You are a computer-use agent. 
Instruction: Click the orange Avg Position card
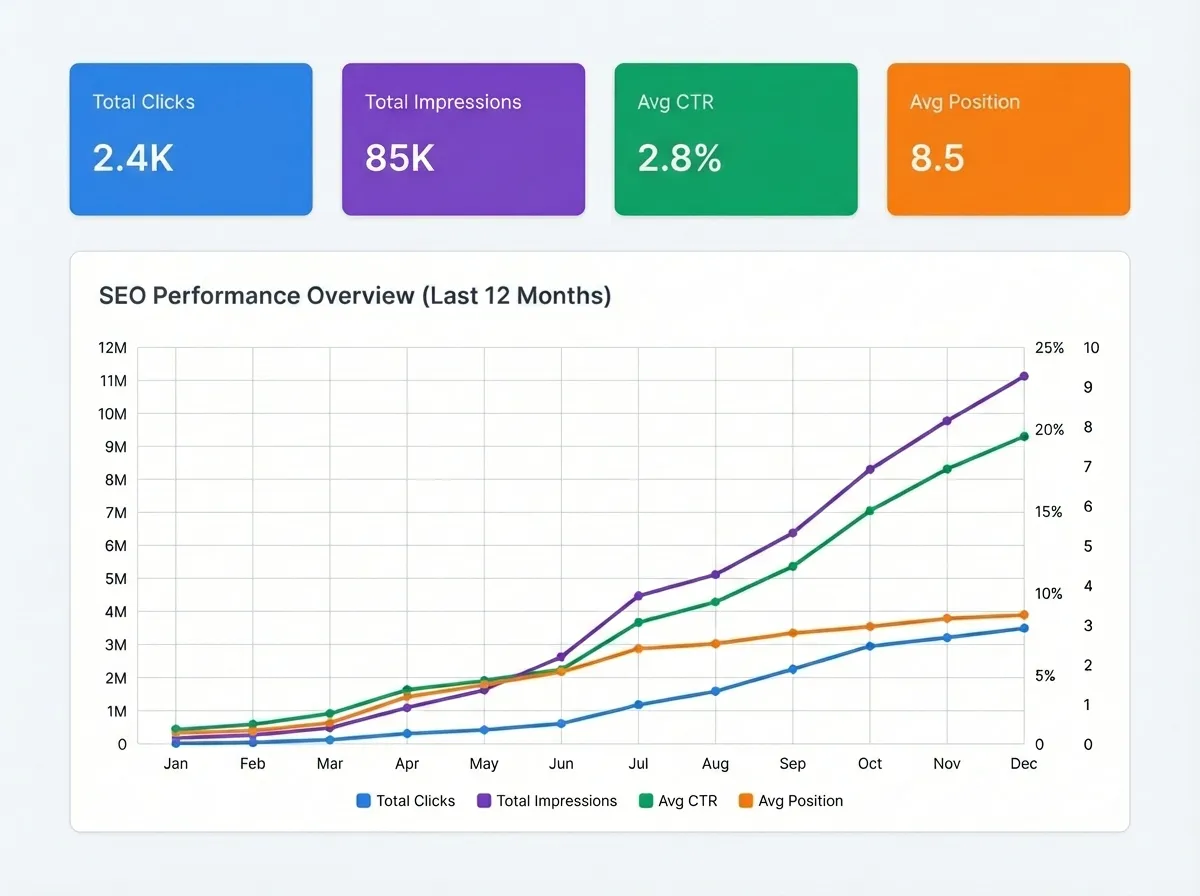(1008, 139)
